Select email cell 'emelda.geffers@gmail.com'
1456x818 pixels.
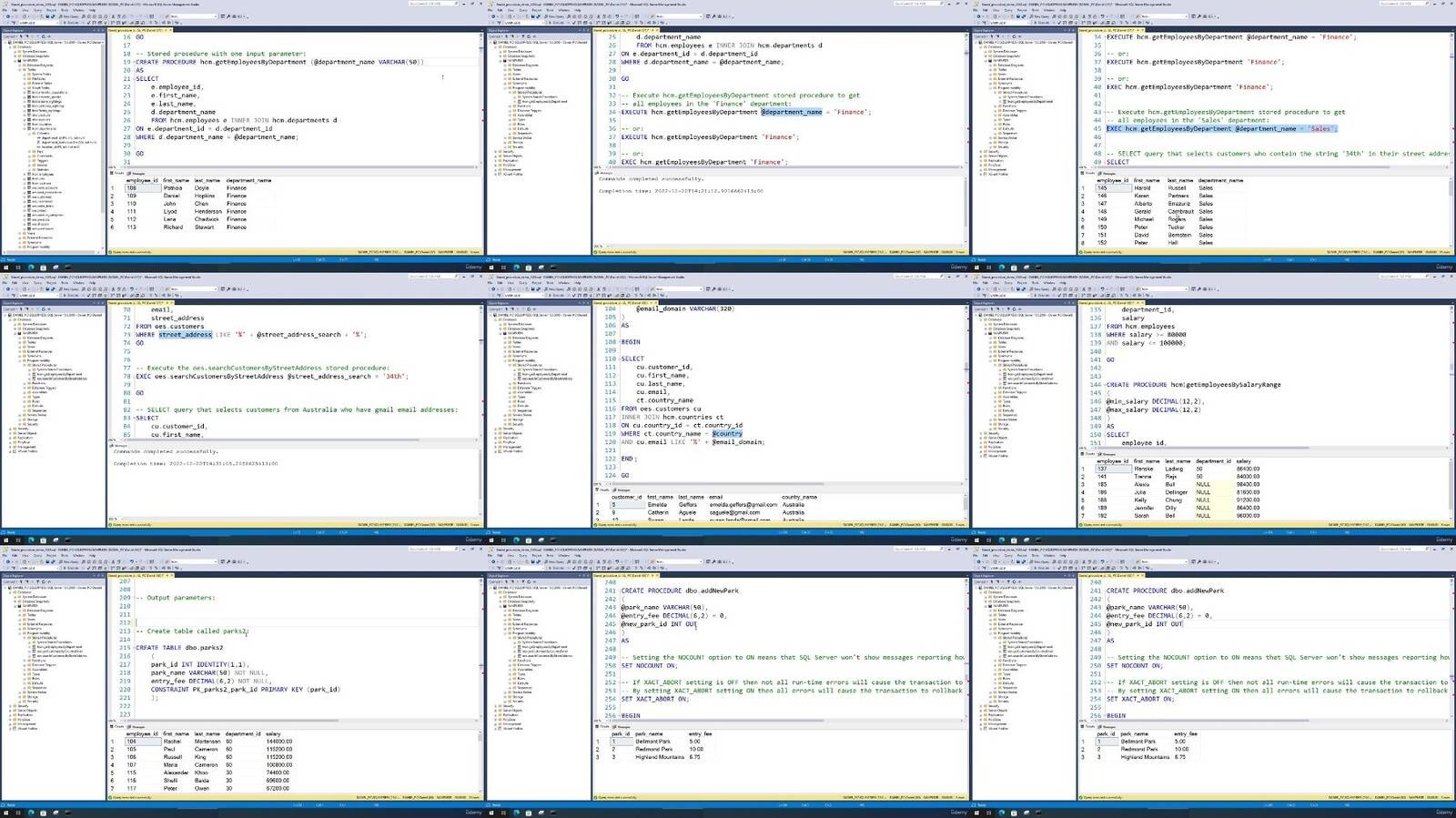click(x=743, y=504)
